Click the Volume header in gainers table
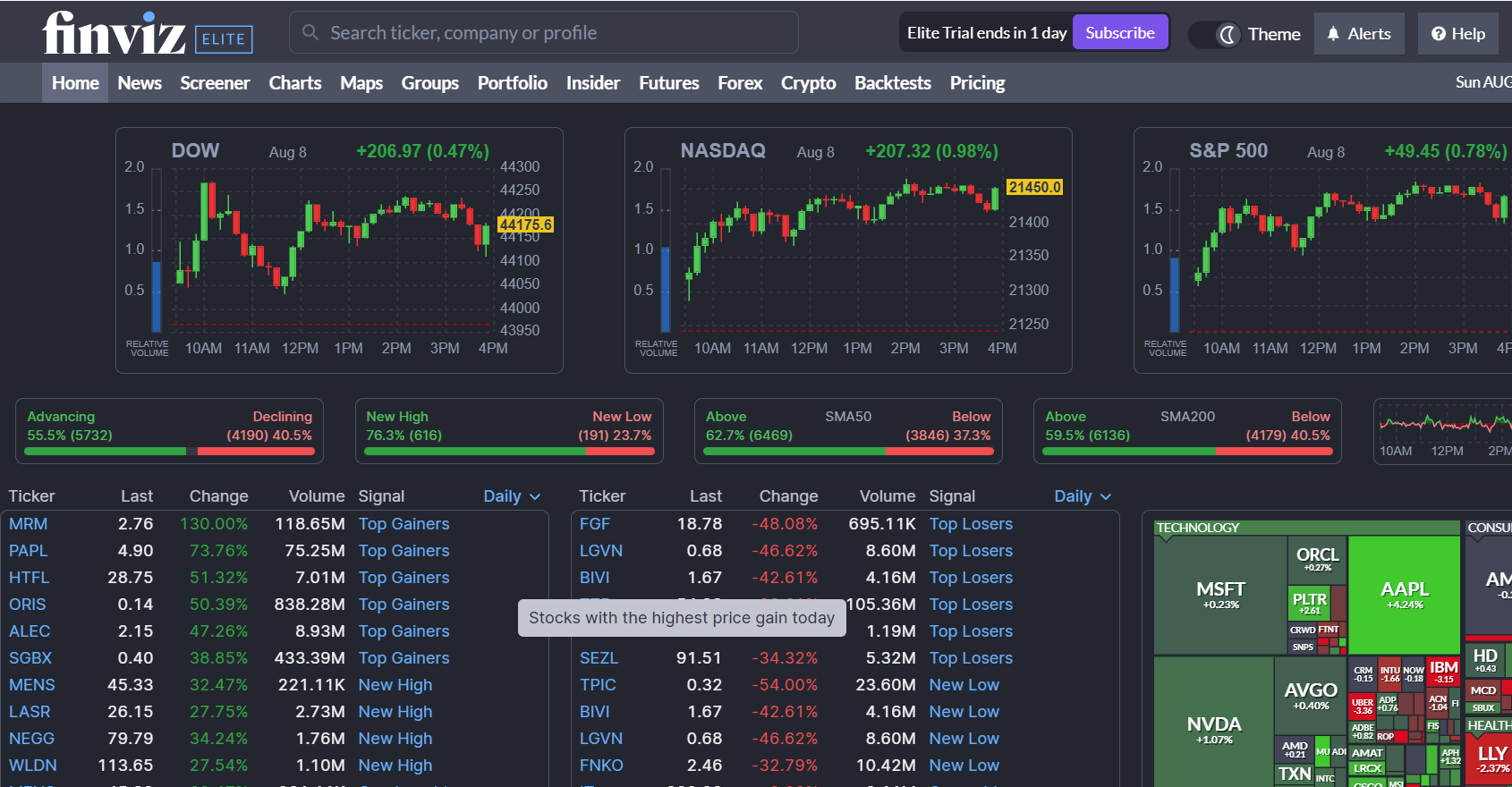Viewport: 1512px width, 787px height. pos(317,496)
